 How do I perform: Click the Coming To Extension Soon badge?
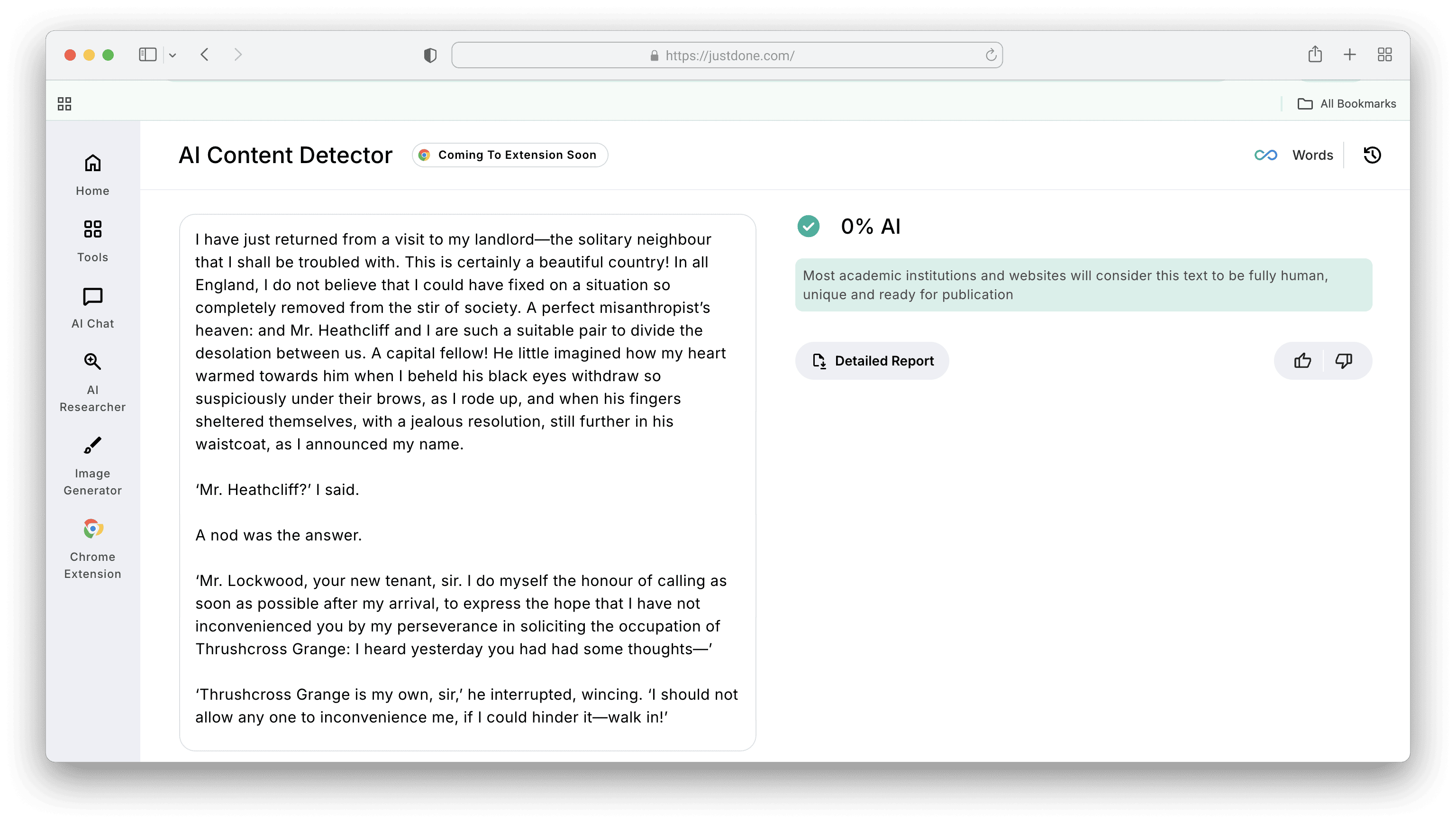point(510,155)
